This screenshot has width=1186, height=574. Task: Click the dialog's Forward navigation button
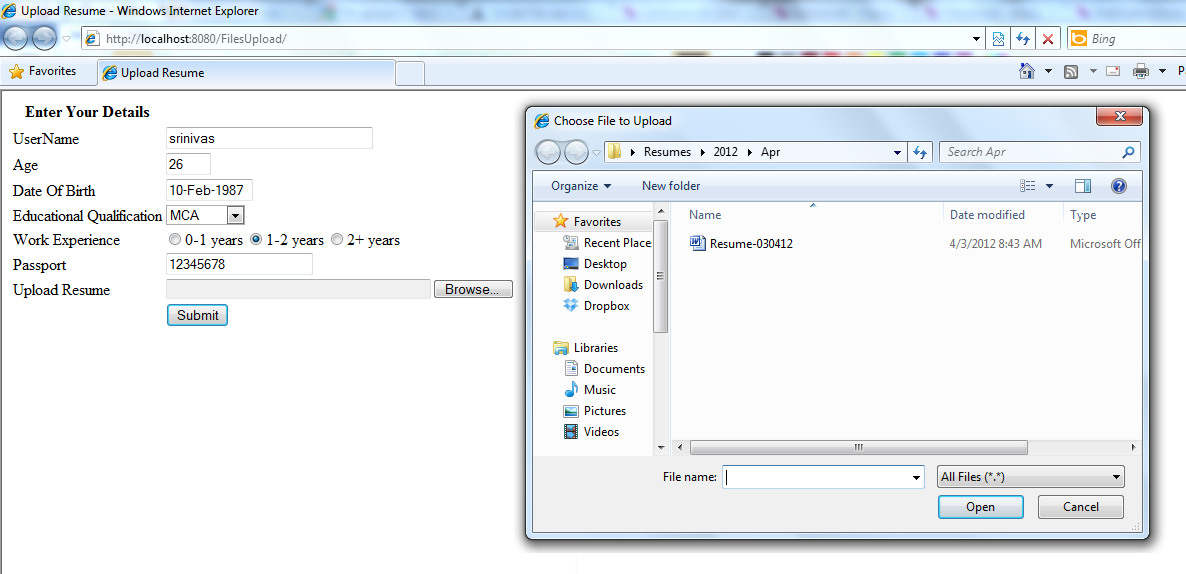pyautogui.click(x=576, y=152)
